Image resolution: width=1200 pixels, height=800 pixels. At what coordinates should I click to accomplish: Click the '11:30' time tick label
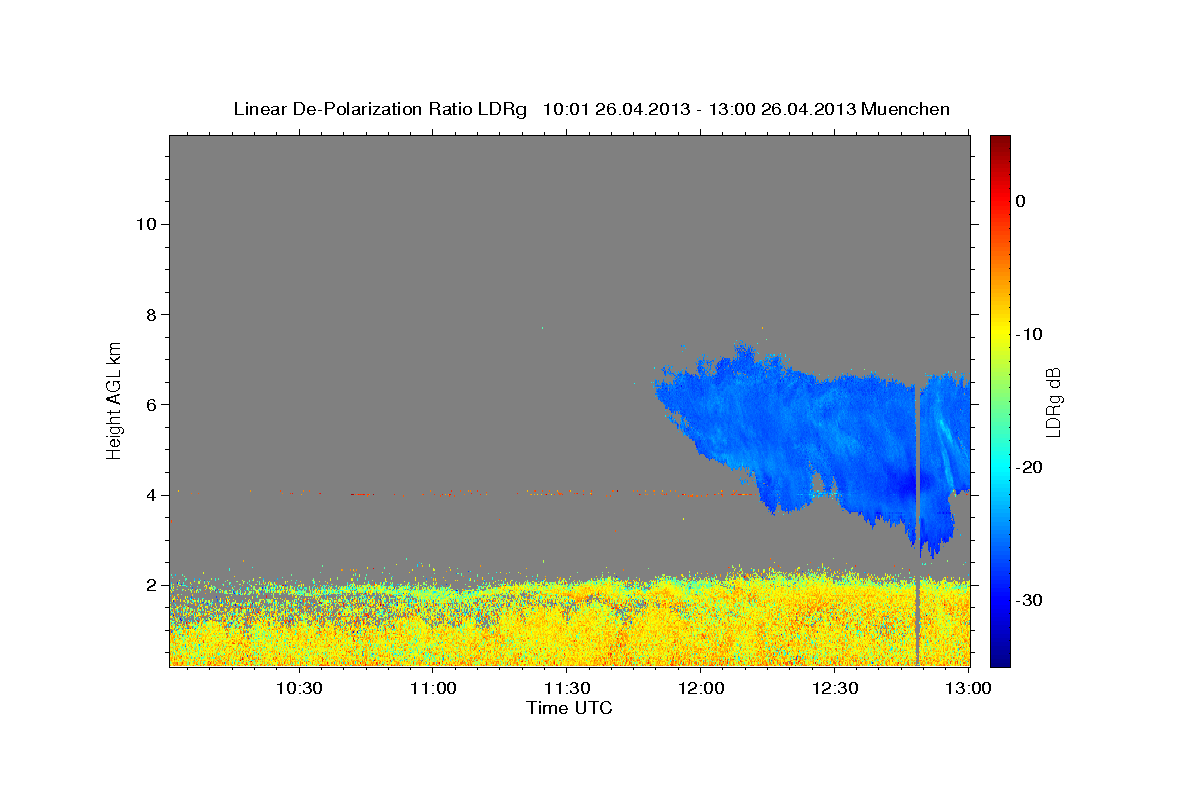coord(567,688)
